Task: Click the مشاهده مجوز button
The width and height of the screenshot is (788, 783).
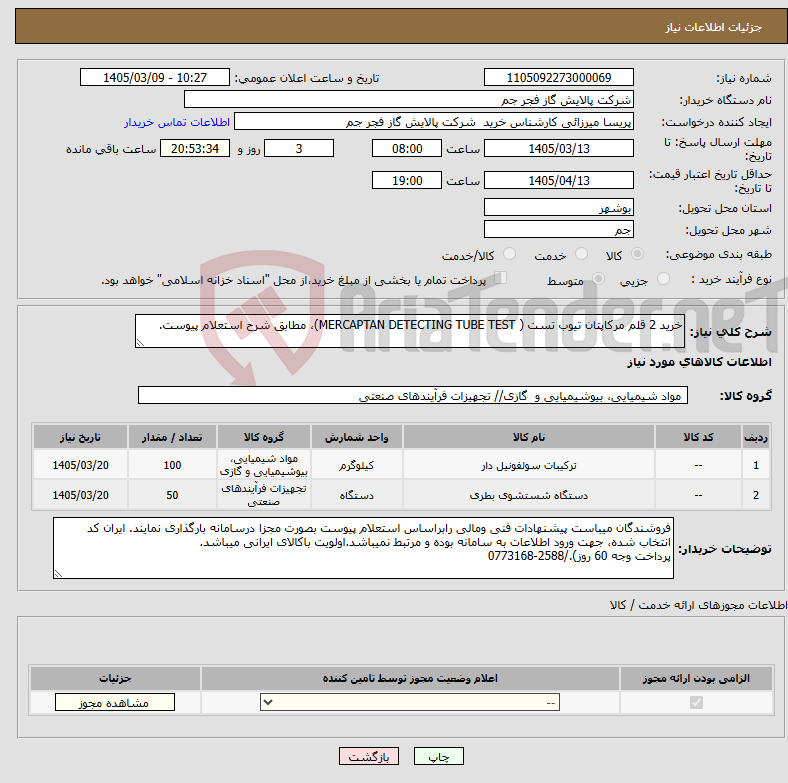Action: pos(115,702)
